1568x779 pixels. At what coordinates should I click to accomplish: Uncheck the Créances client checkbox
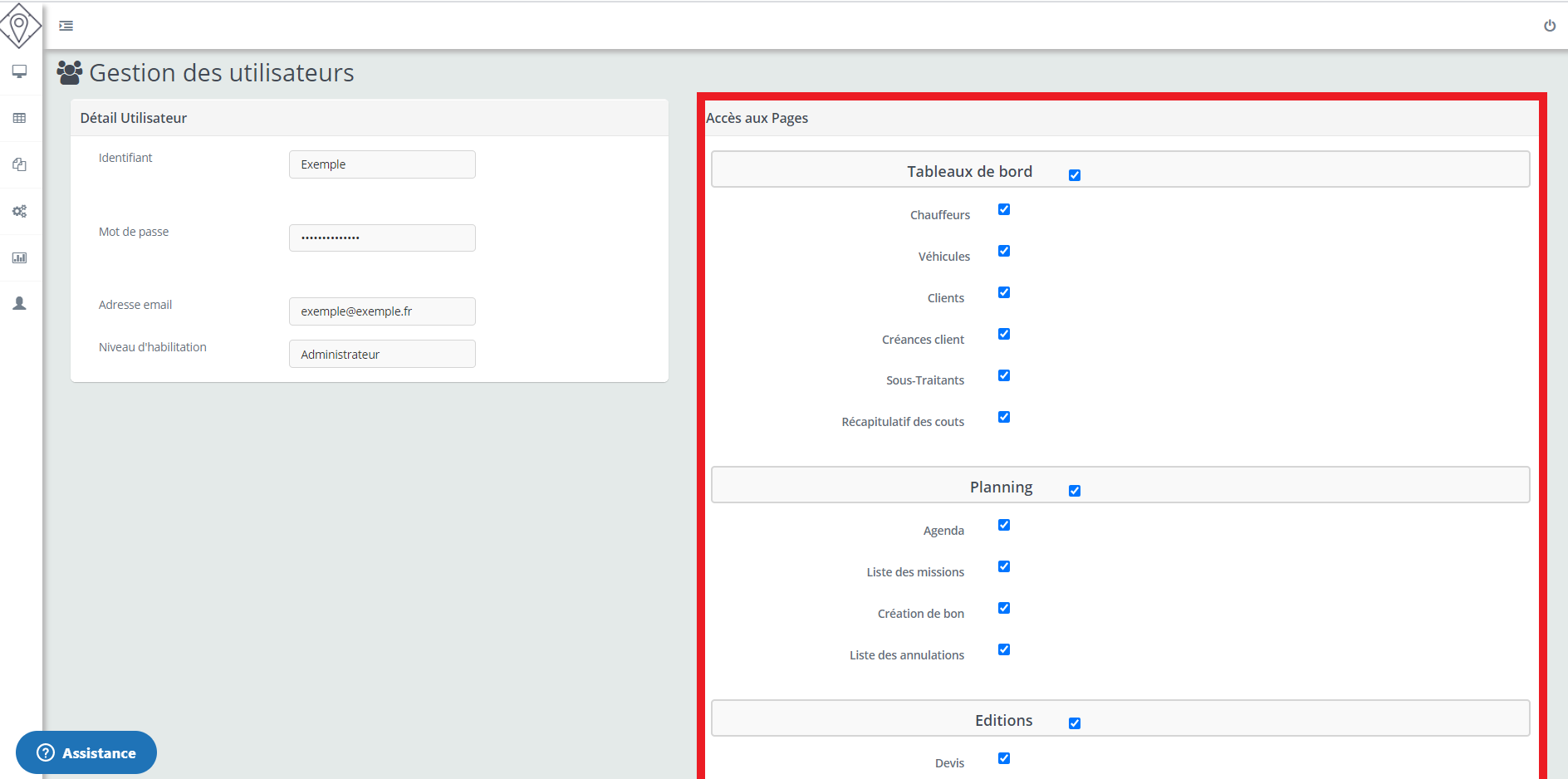[x=1004, y=334]
